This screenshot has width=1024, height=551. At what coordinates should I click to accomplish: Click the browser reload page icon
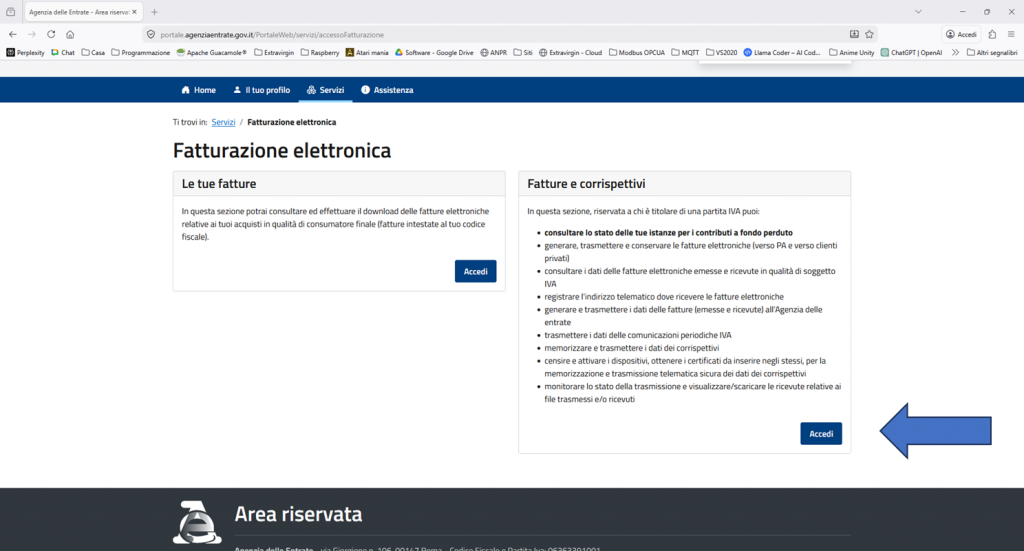(x=51, y=34)
